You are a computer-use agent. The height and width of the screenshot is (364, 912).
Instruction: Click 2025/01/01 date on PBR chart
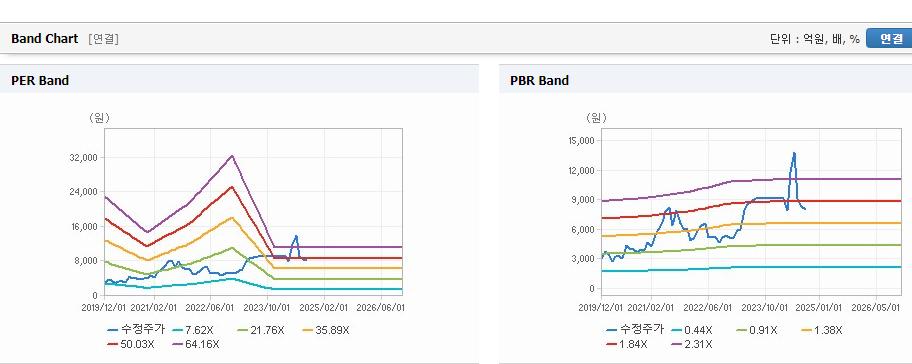820,307
